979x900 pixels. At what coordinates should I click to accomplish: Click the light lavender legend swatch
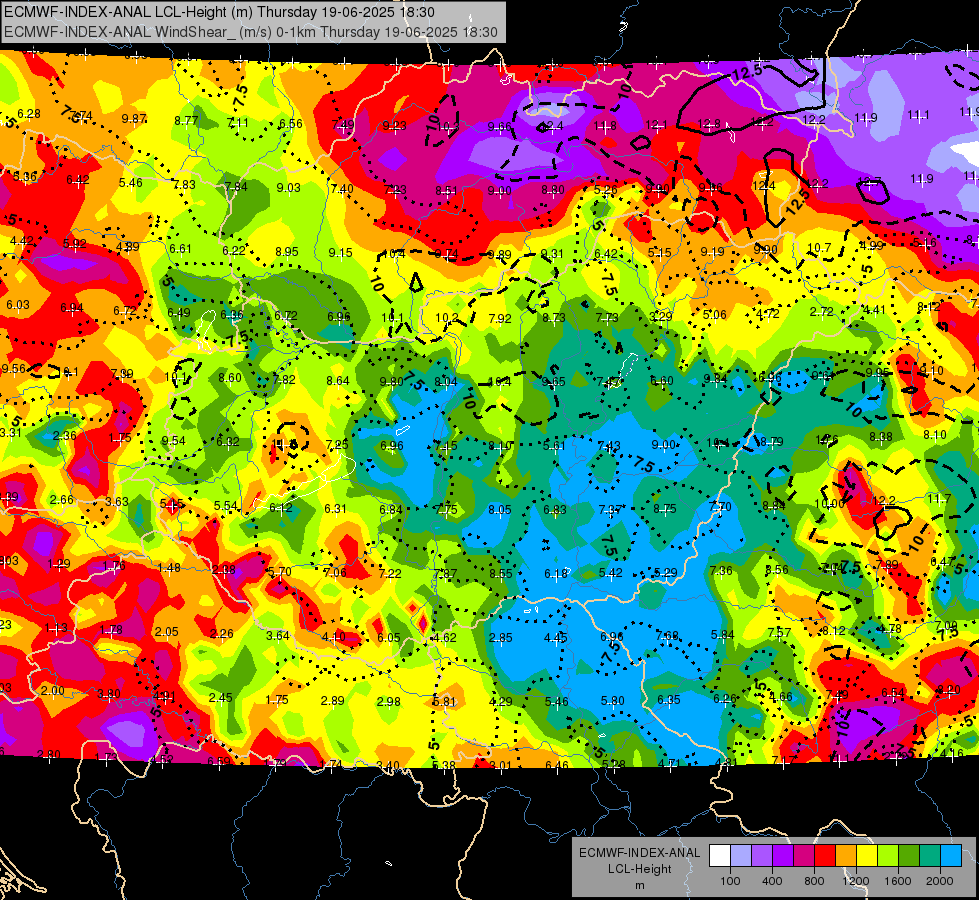tap(741, 856)
